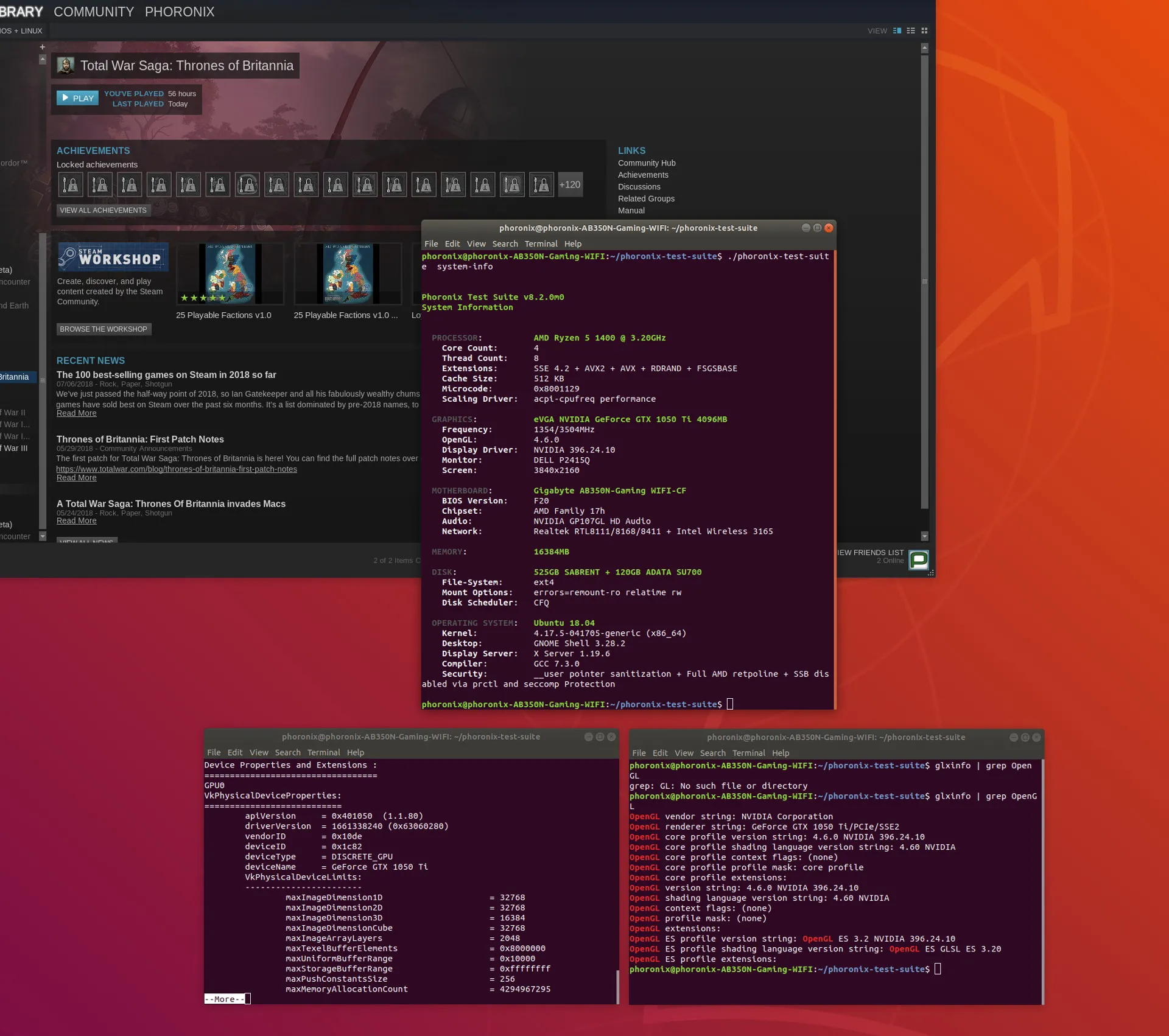The height and width of the screenshot is (1036, 1169).
Task: Click the Thrones of Britannia game icon
Action: click(66, 65)
